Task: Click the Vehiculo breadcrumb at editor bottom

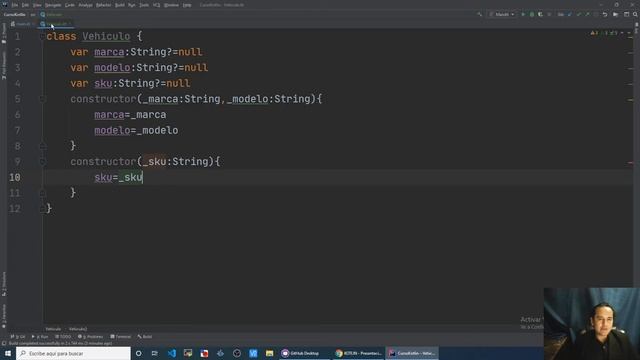Action: 53,329
